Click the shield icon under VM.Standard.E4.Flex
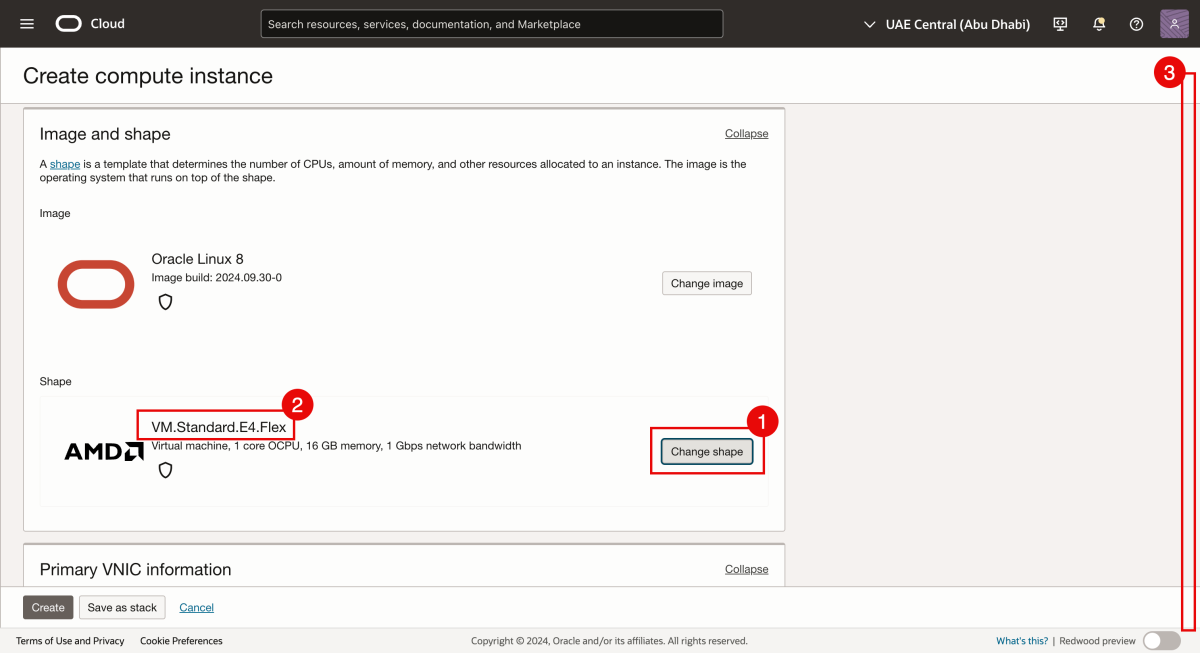The width and height of the screenshot is (1200, 653). 164,469
